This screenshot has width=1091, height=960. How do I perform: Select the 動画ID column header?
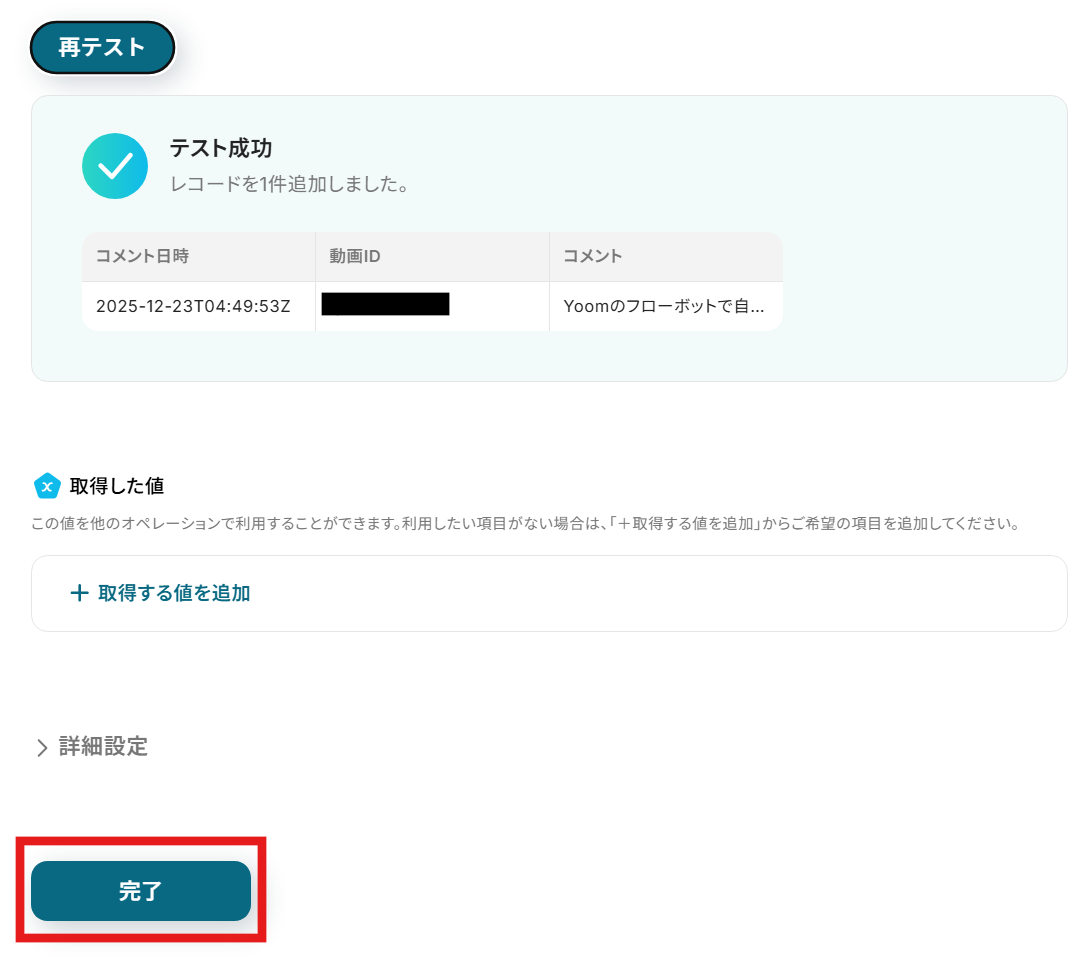coord(355,256)
